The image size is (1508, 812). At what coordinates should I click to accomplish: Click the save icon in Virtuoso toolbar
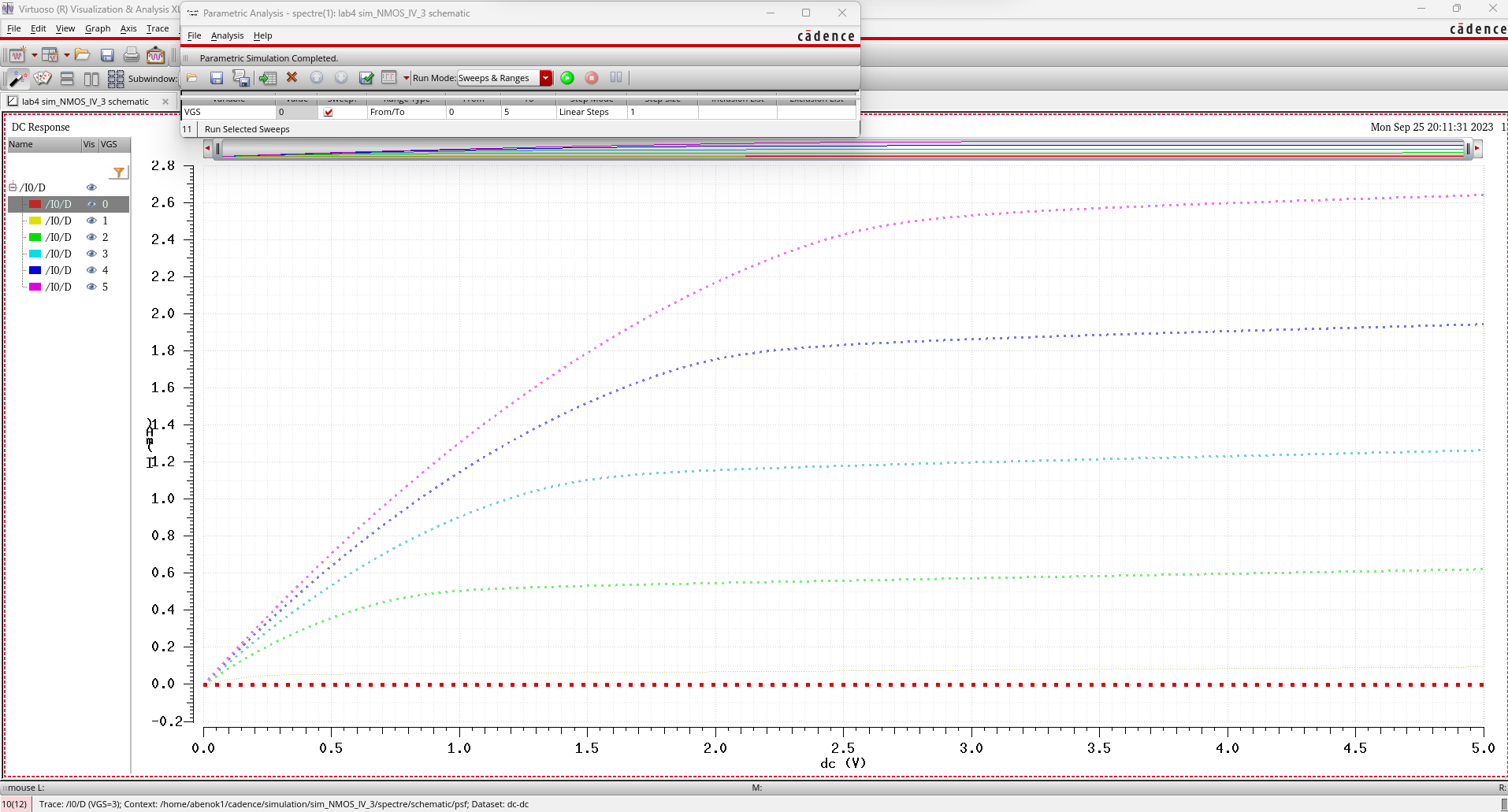(107, 55)
